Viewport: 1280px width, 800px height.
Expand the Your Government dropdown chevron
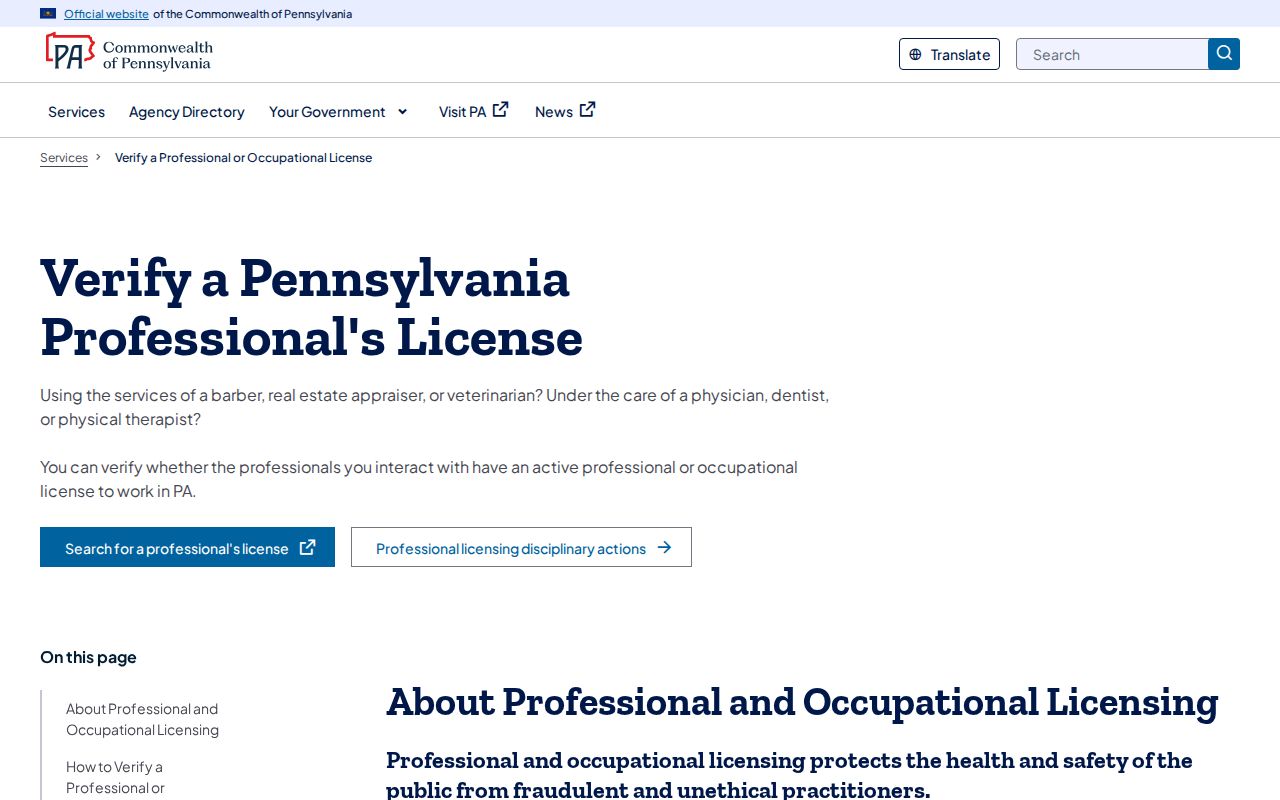pyautogui.click(x=402, y=111)
